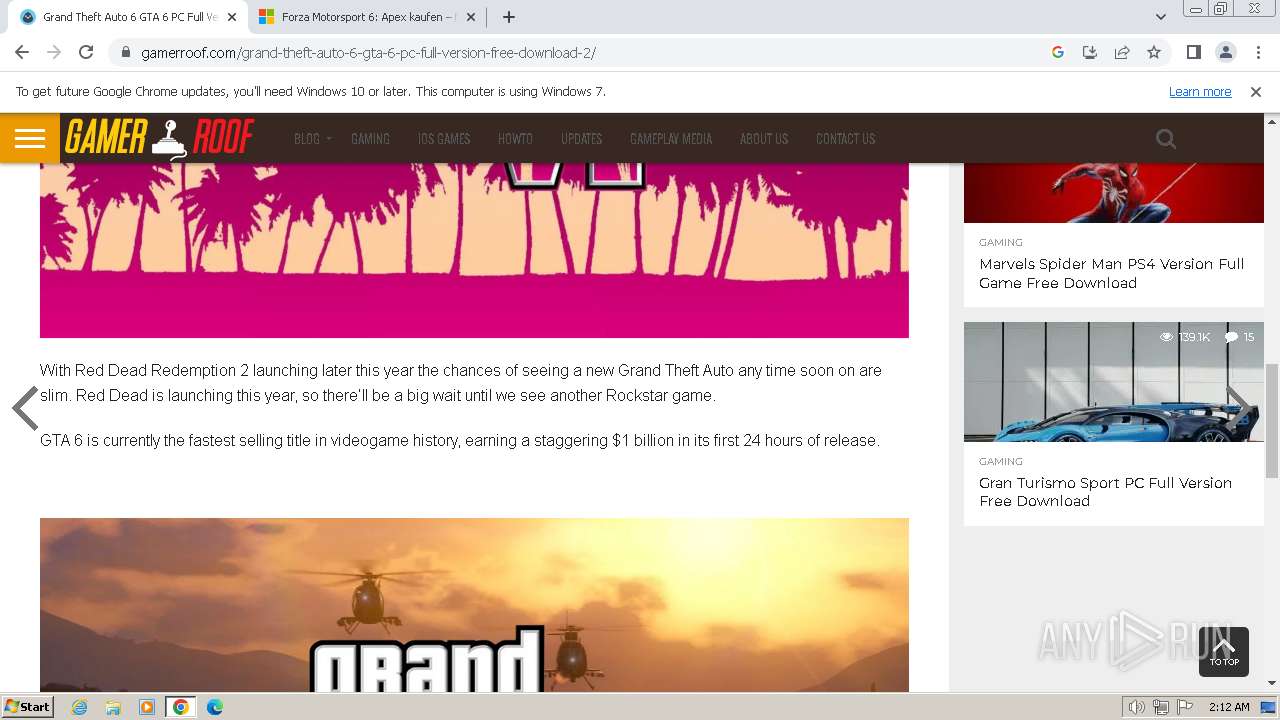Click the Gran Turismo blue car thumbnail

(x=1114, y=381)
